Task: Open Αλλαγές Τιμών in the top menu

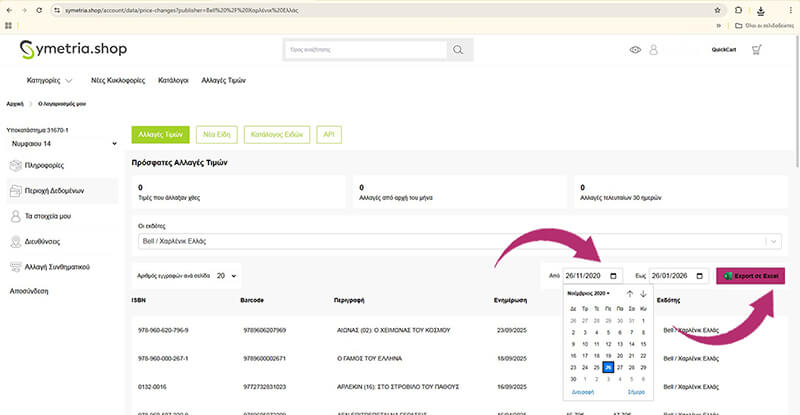Action: point(223,80)
